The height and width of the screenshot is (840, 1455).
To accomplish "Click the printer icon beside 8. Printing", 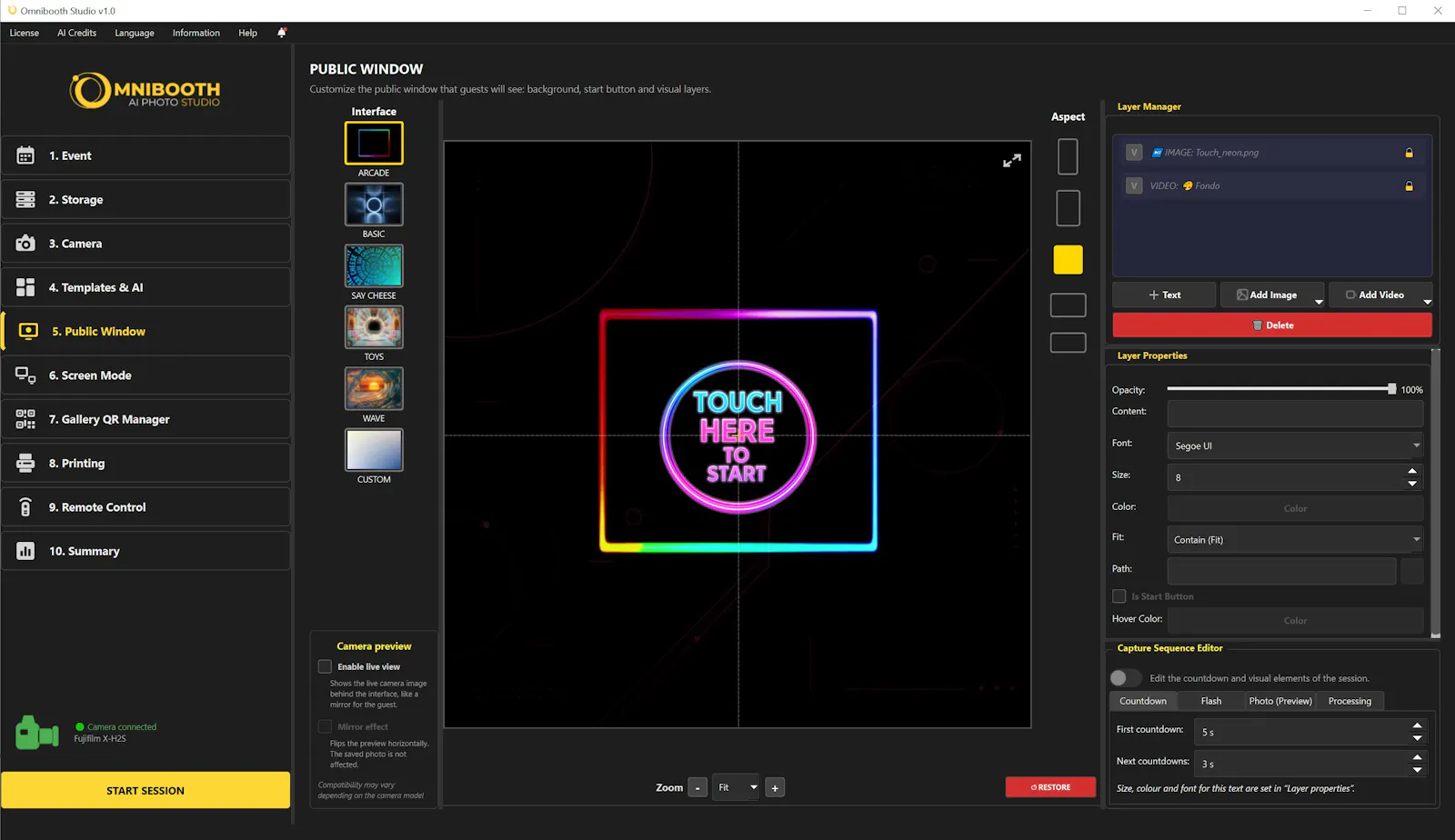I will pyautogui.click(x=25, y=463).
